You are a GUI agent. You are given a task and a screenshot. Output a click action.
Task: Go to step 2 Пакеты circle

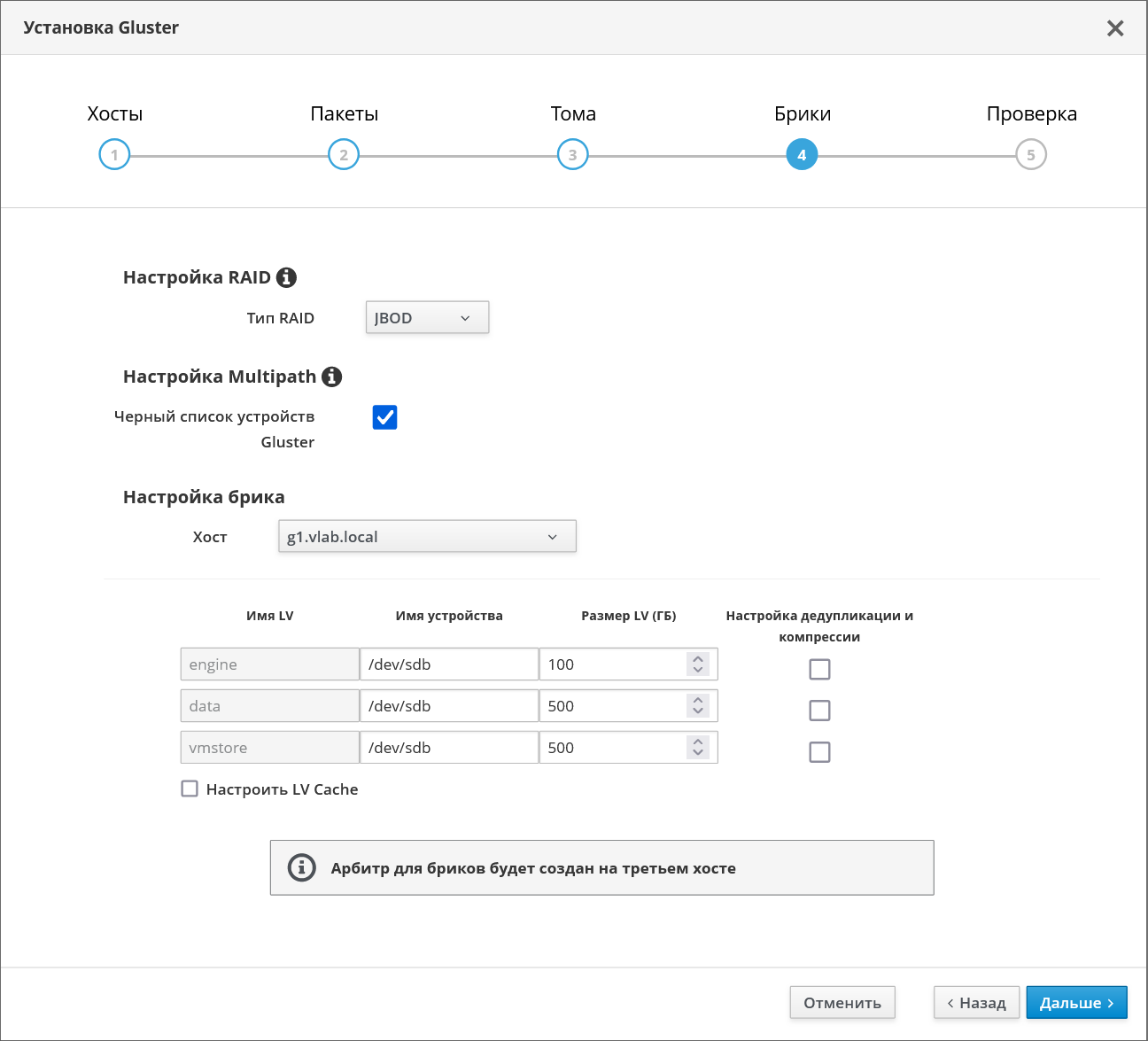[344, 155]
